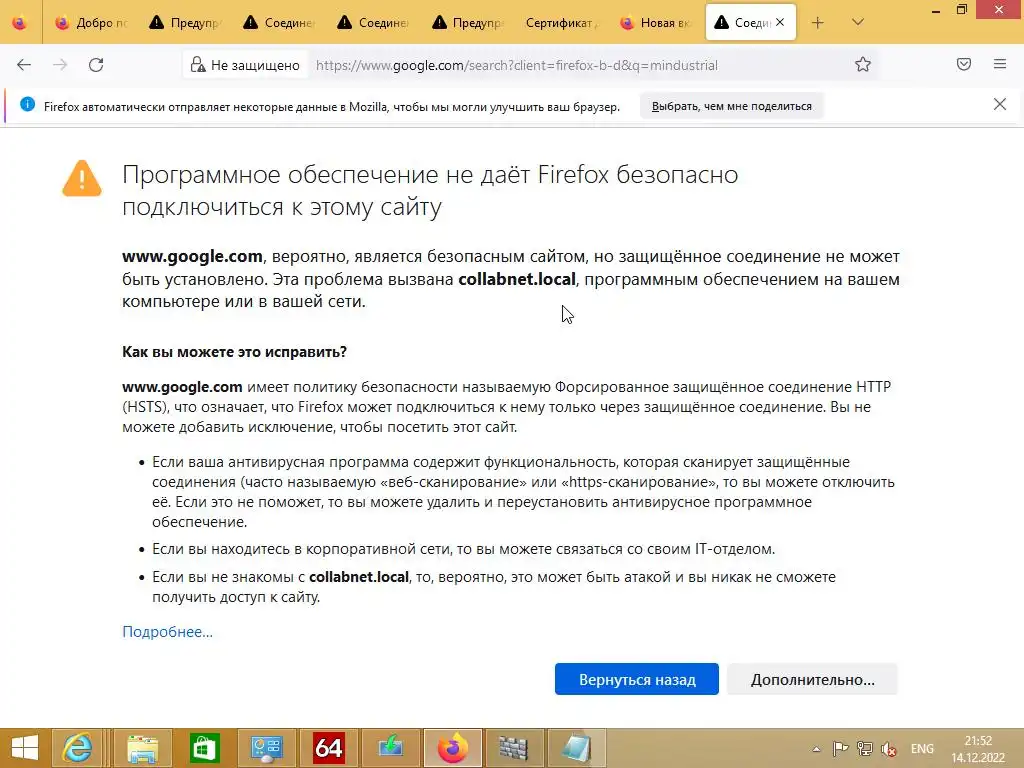This screenshot has height=768, width=1024.
Task: Switch to the second 'Предупр' tab
Action: [466, 23]
